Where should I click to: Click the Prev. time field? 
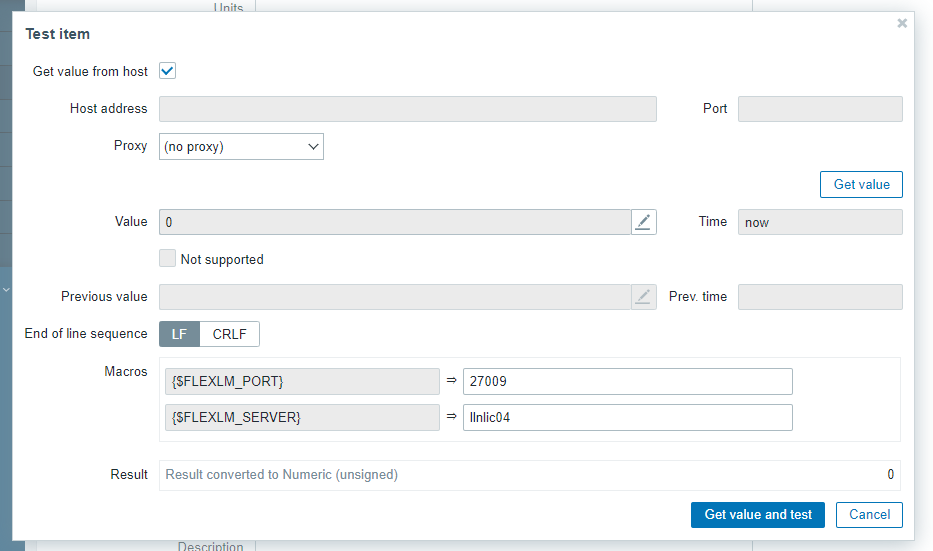point(820,297)
